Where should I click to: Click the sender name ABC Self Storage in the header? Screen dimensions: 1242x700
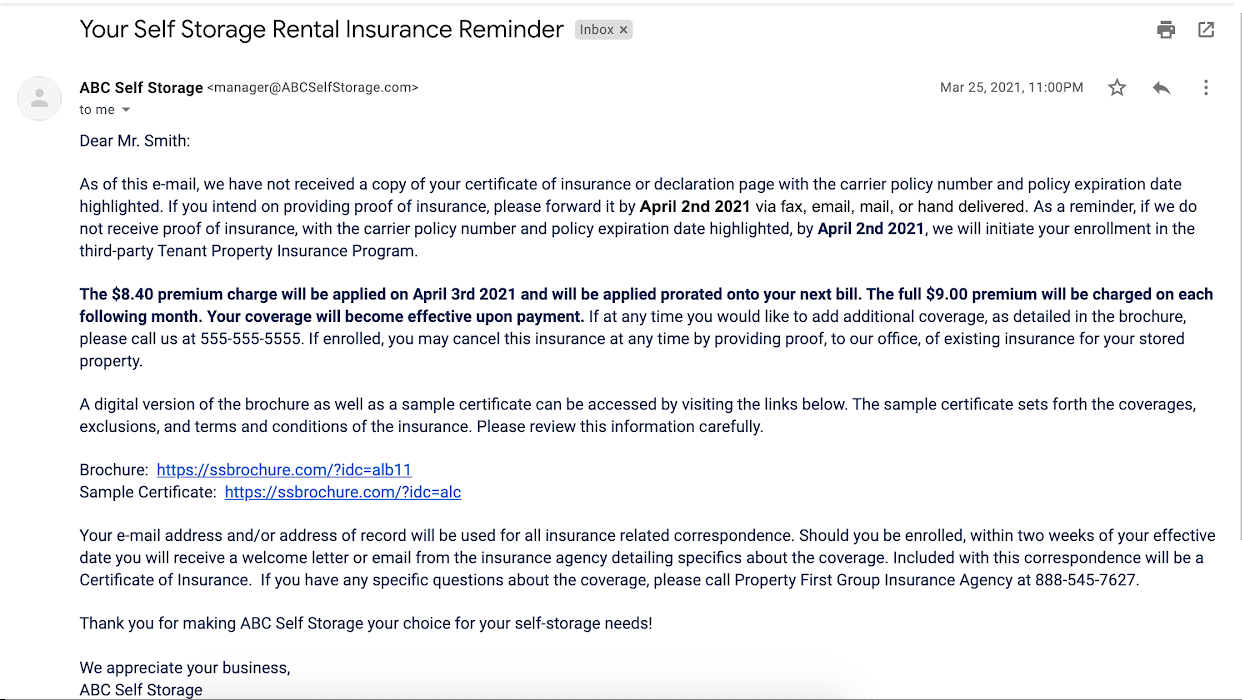point(141,88)
